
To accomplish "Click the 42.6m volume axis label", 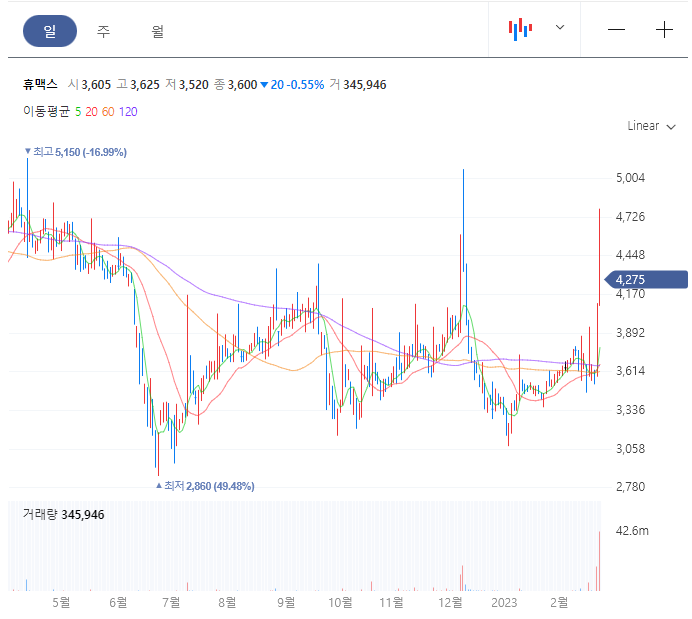I will coord(632,531).
